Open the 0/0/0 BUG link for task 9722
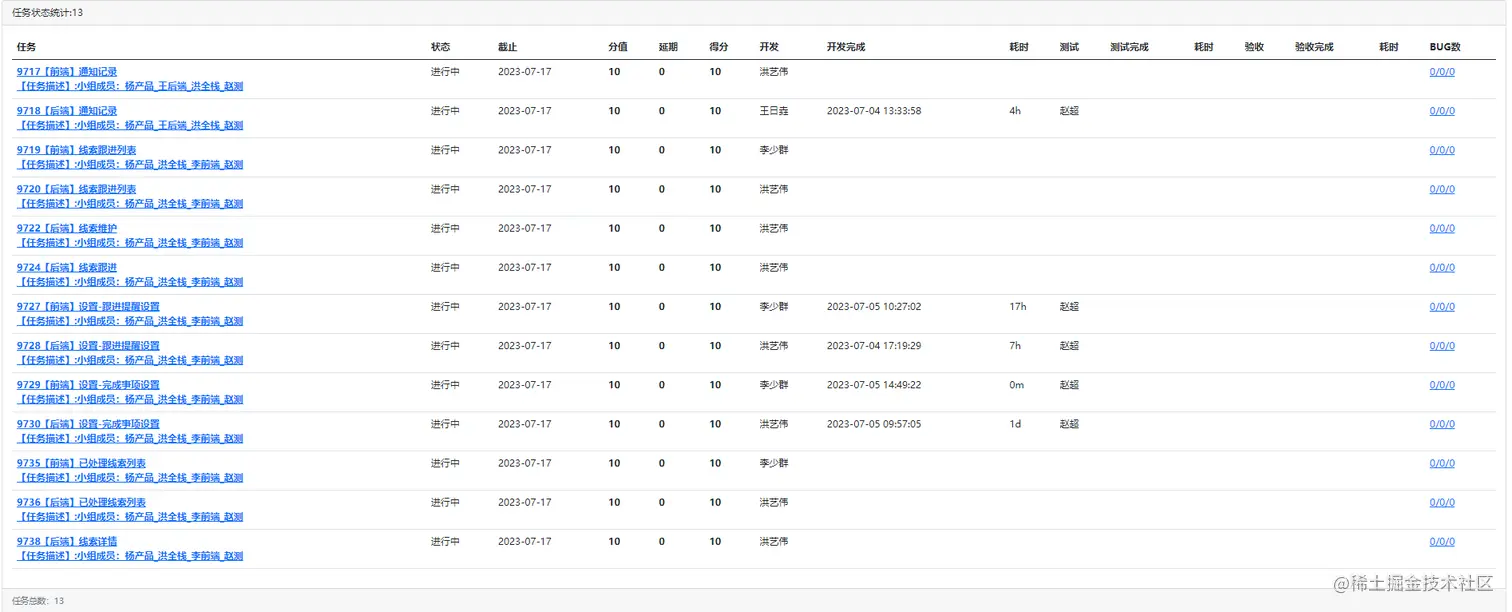The width and height of the screenshot is (1512, 612). (1442, 228)
